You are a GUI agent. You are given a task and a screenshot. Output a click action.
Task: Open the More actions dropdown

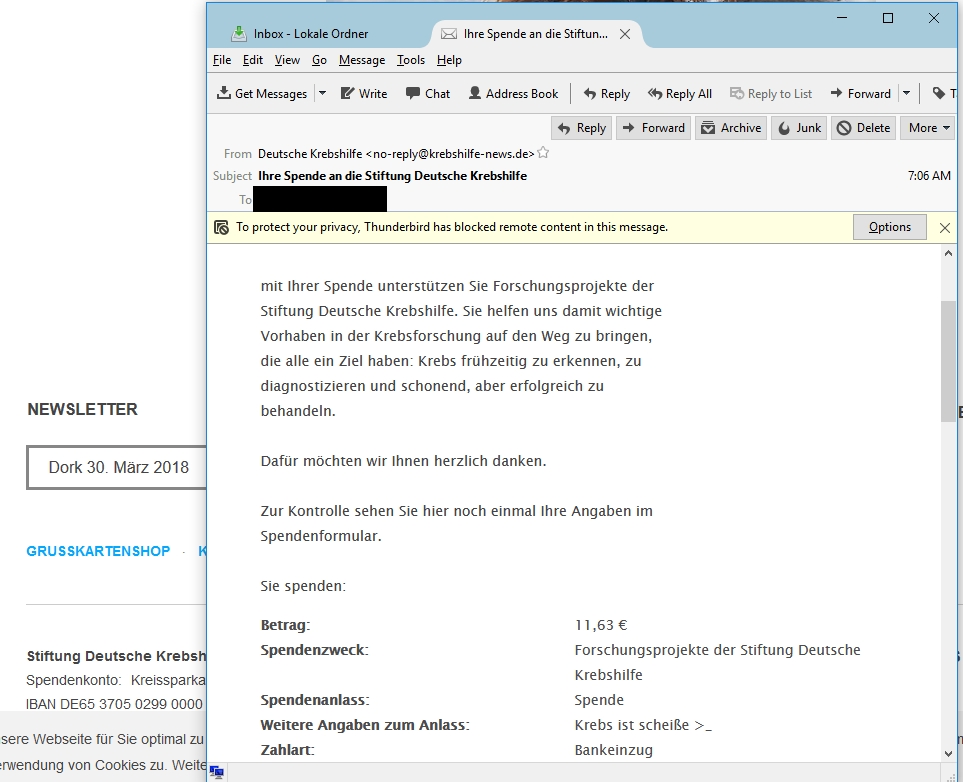929,128
